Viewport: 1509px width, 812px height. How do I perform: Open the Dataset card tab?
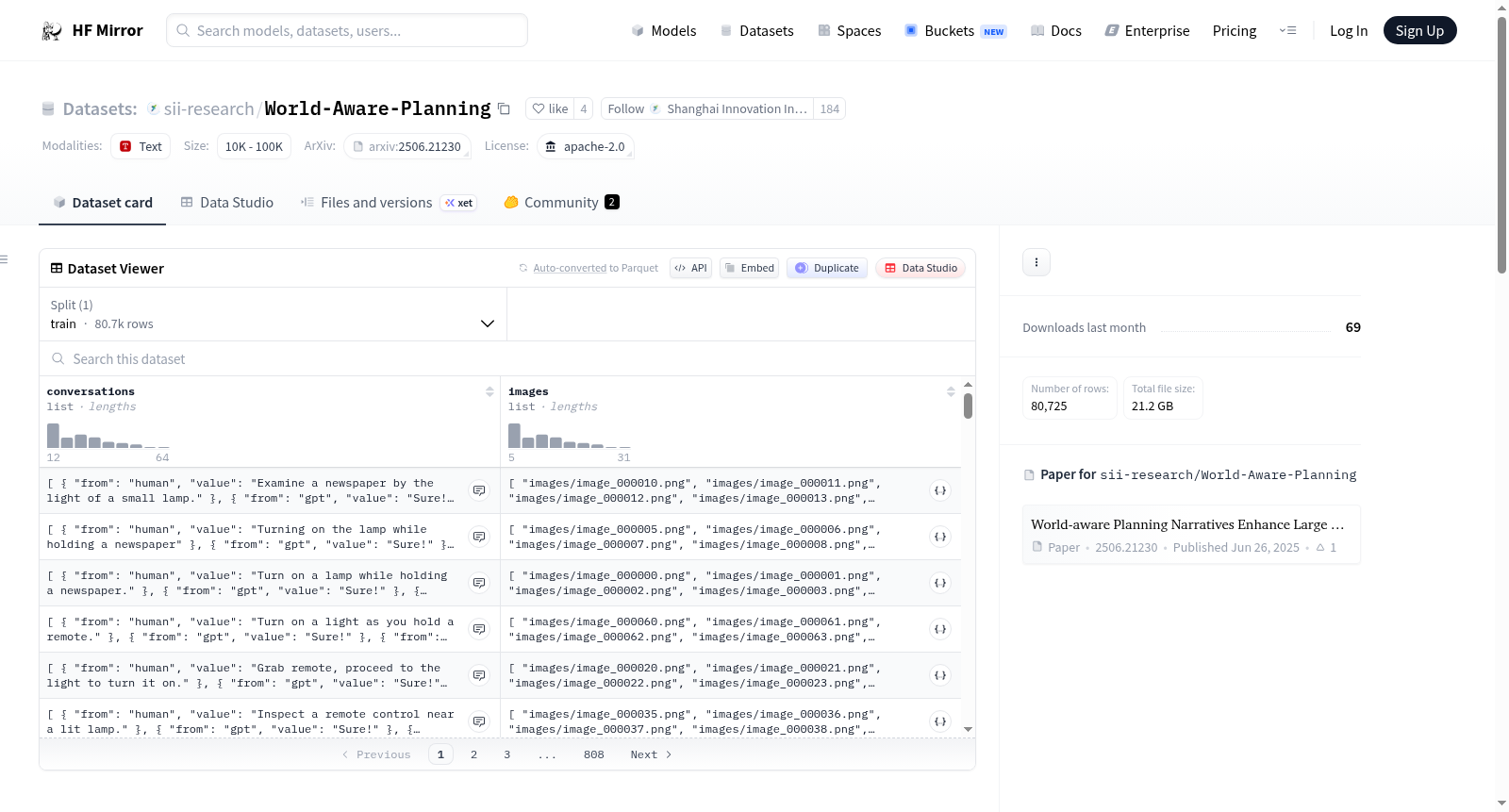pyautogui.click(x=103, y=203)
